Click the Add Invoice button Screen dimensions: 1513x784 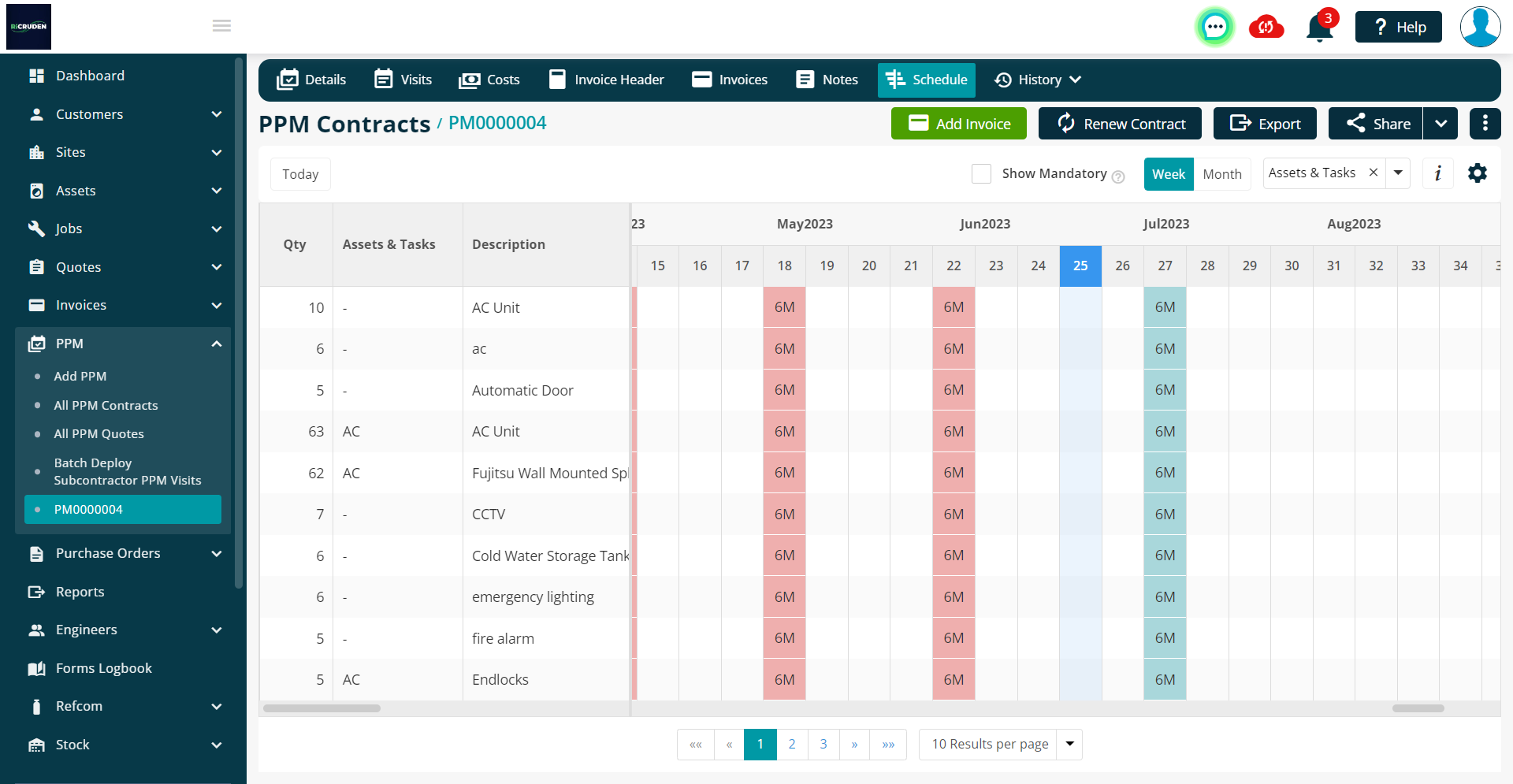click(x=959, y=124)
